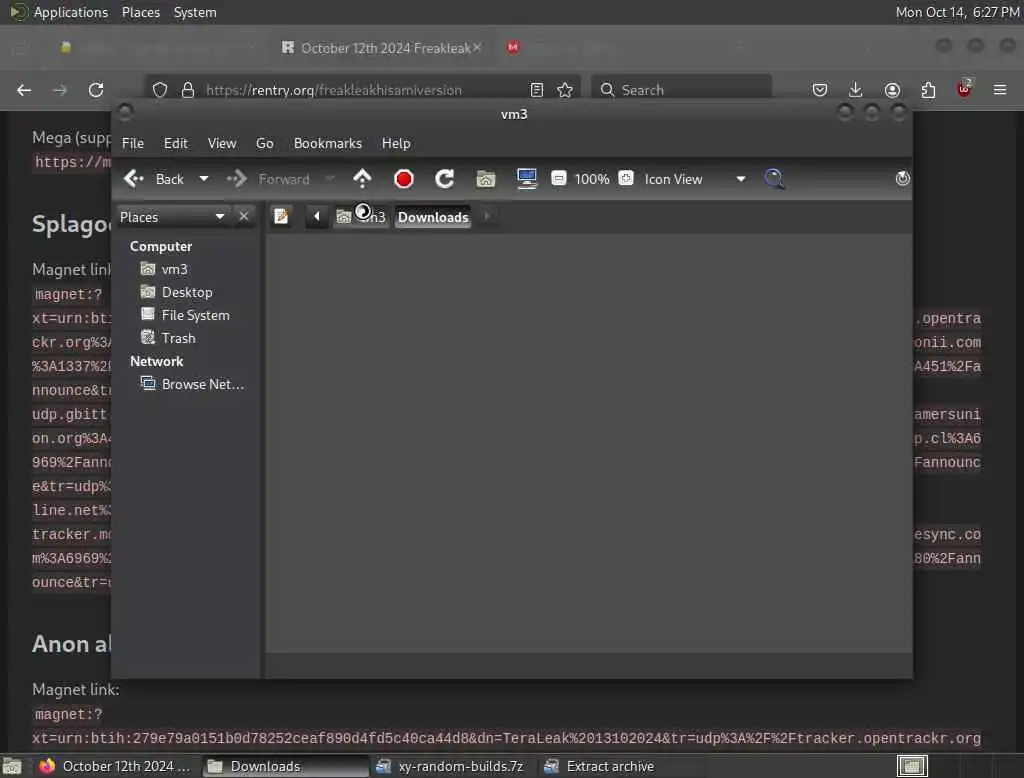This screenshot has width=1024, height=778.
Task: Click the Firefox tracking protection shield icon
Action: point(159,90)
